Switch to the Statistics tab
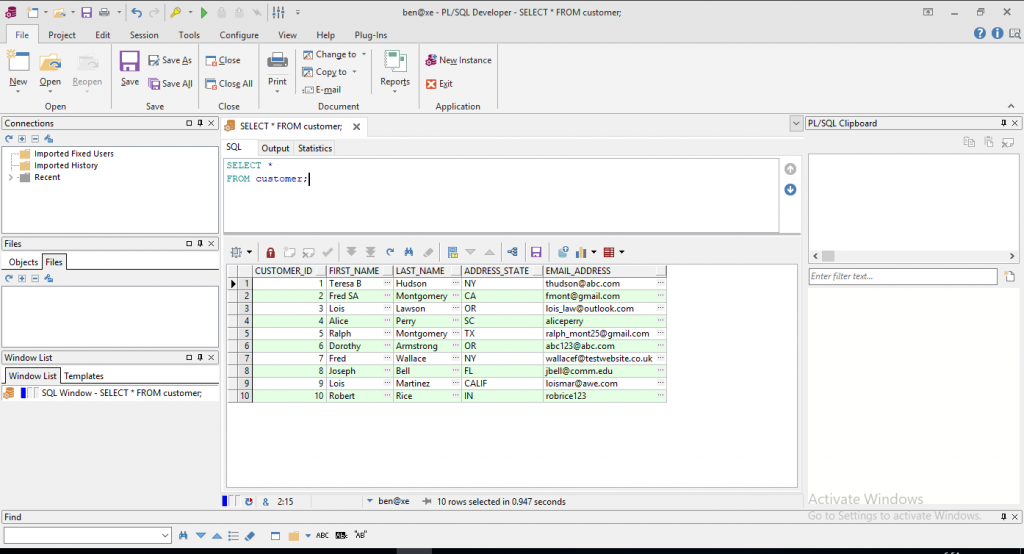The width and height of the screenshot is (1024, 554). coord(315,148)
